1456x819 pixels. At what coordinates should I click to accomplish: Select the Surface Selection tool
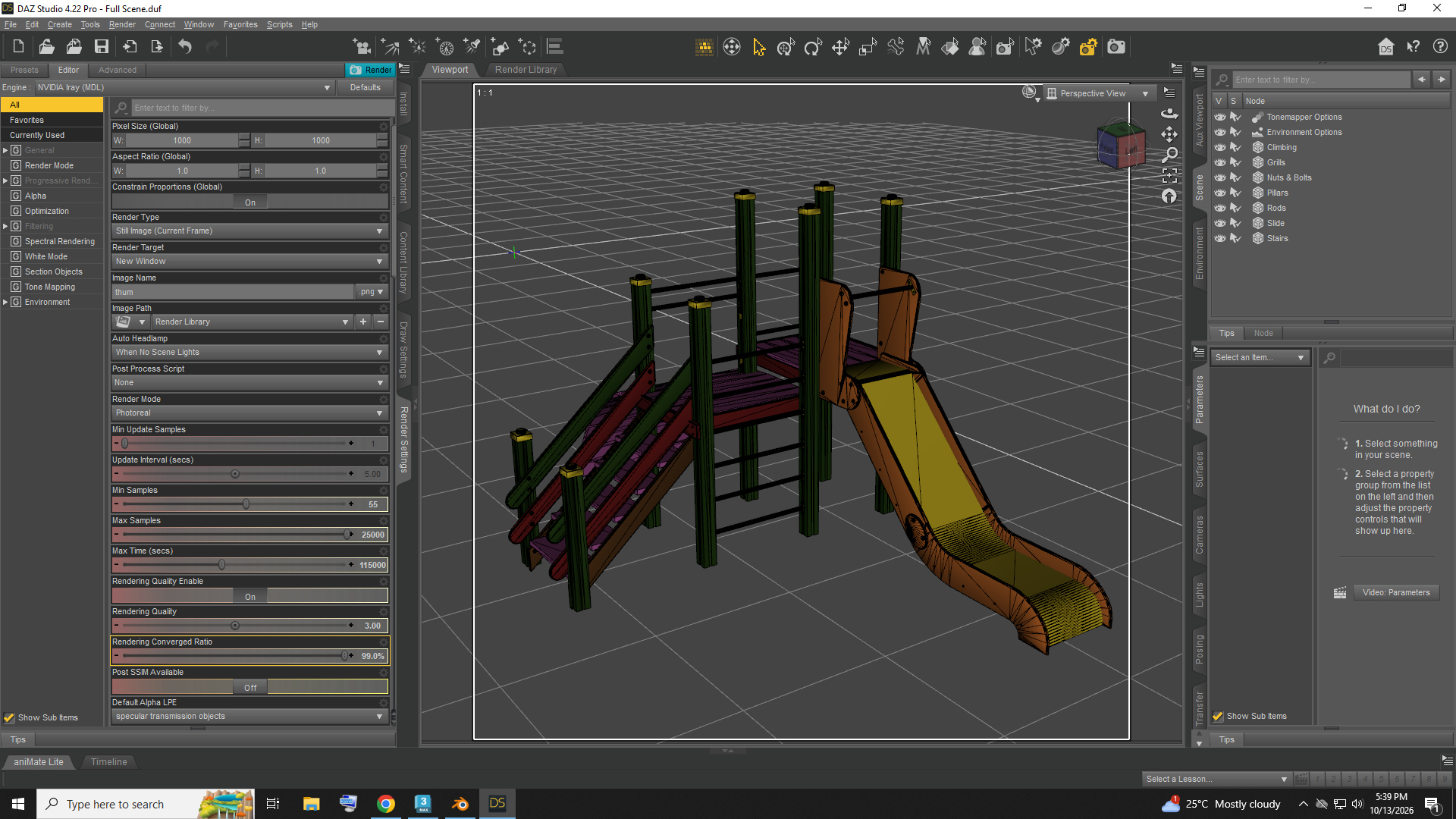click(950, 47)
